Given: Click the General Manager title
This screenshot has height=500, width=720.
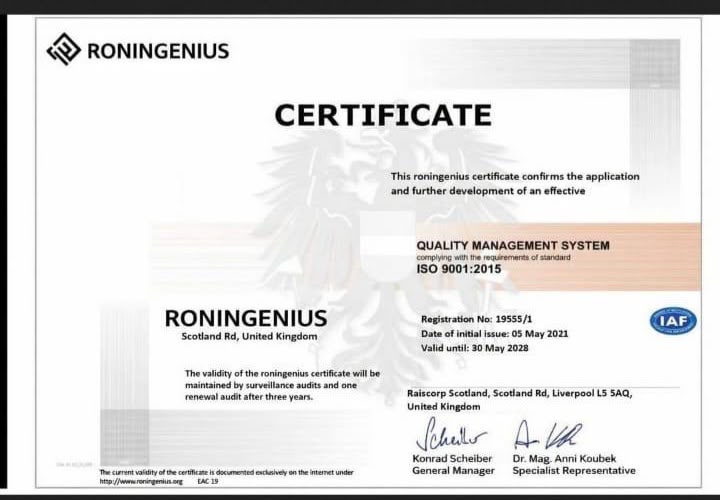Looking at the screenshot, I should pyautogui.click(x=453, y=471).
